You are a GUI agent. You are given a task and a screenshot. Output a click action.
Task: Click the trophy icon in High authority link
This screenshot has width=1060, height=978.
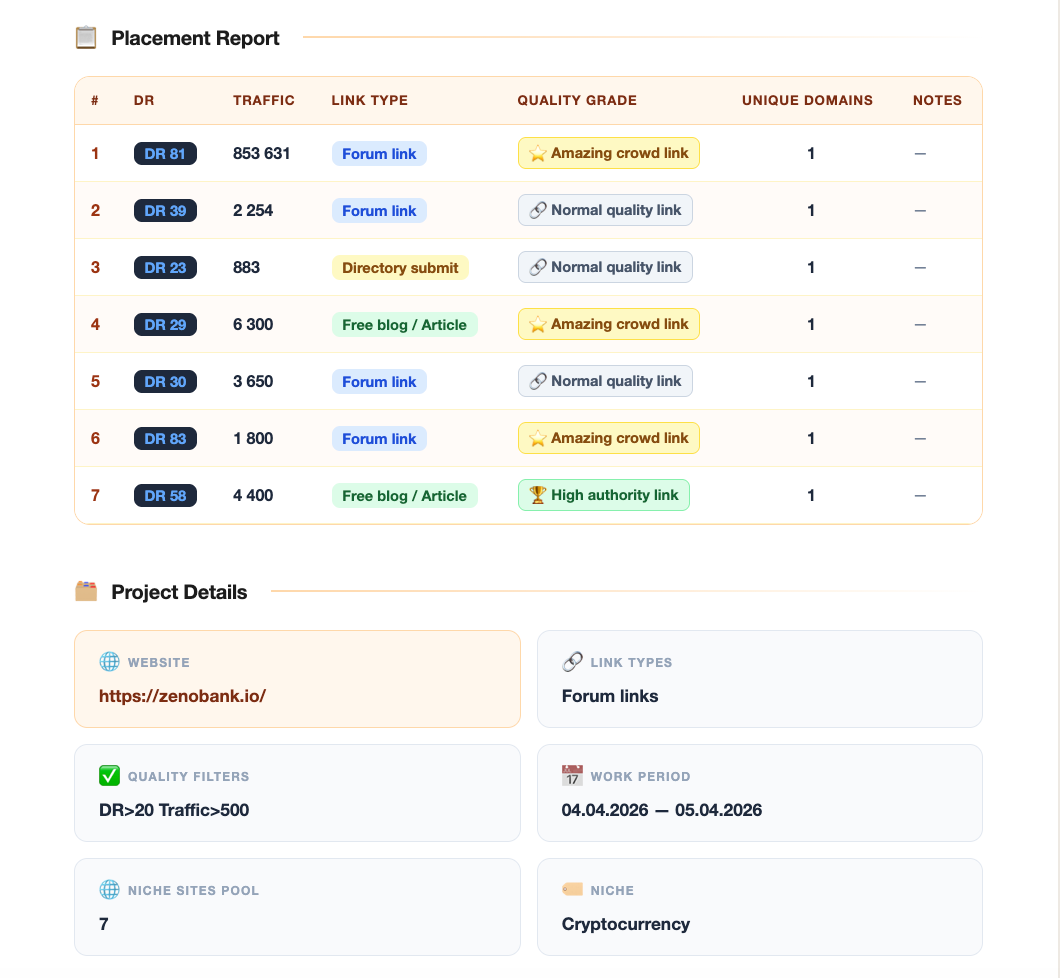pyautogui.click(x=537, y=495)
